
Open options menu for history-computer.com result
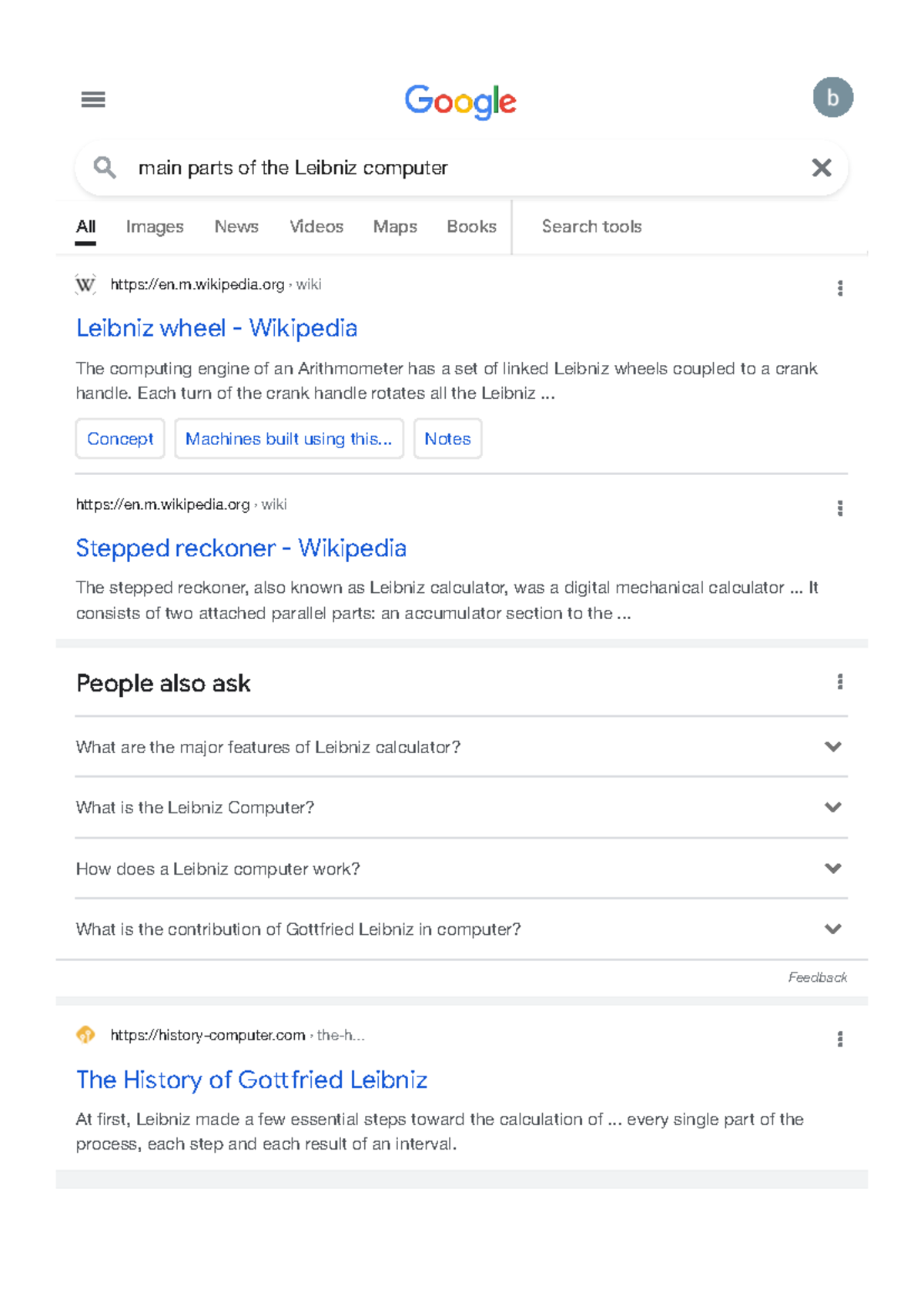840,1039
